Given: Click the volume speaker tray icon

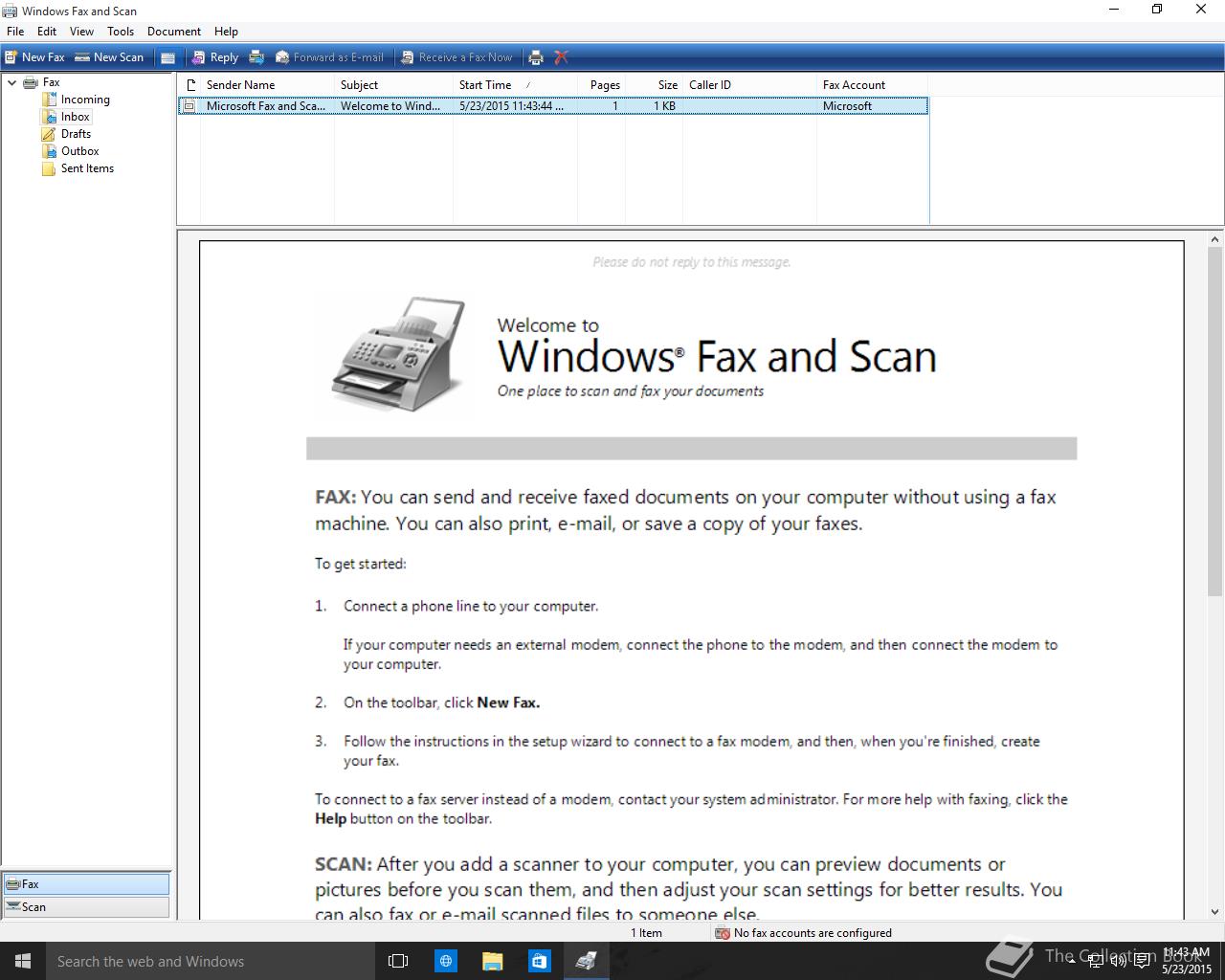Looking at the screenshot, I should pyautogui.click(x=1118, y=961).
